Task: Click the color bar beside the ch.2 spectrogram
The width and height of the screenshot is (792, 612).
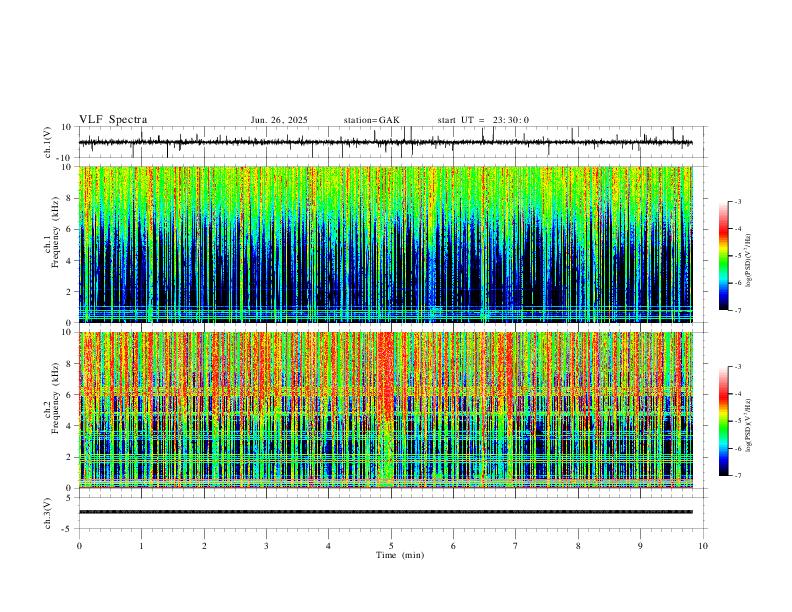Action: (x=723, y=421)
